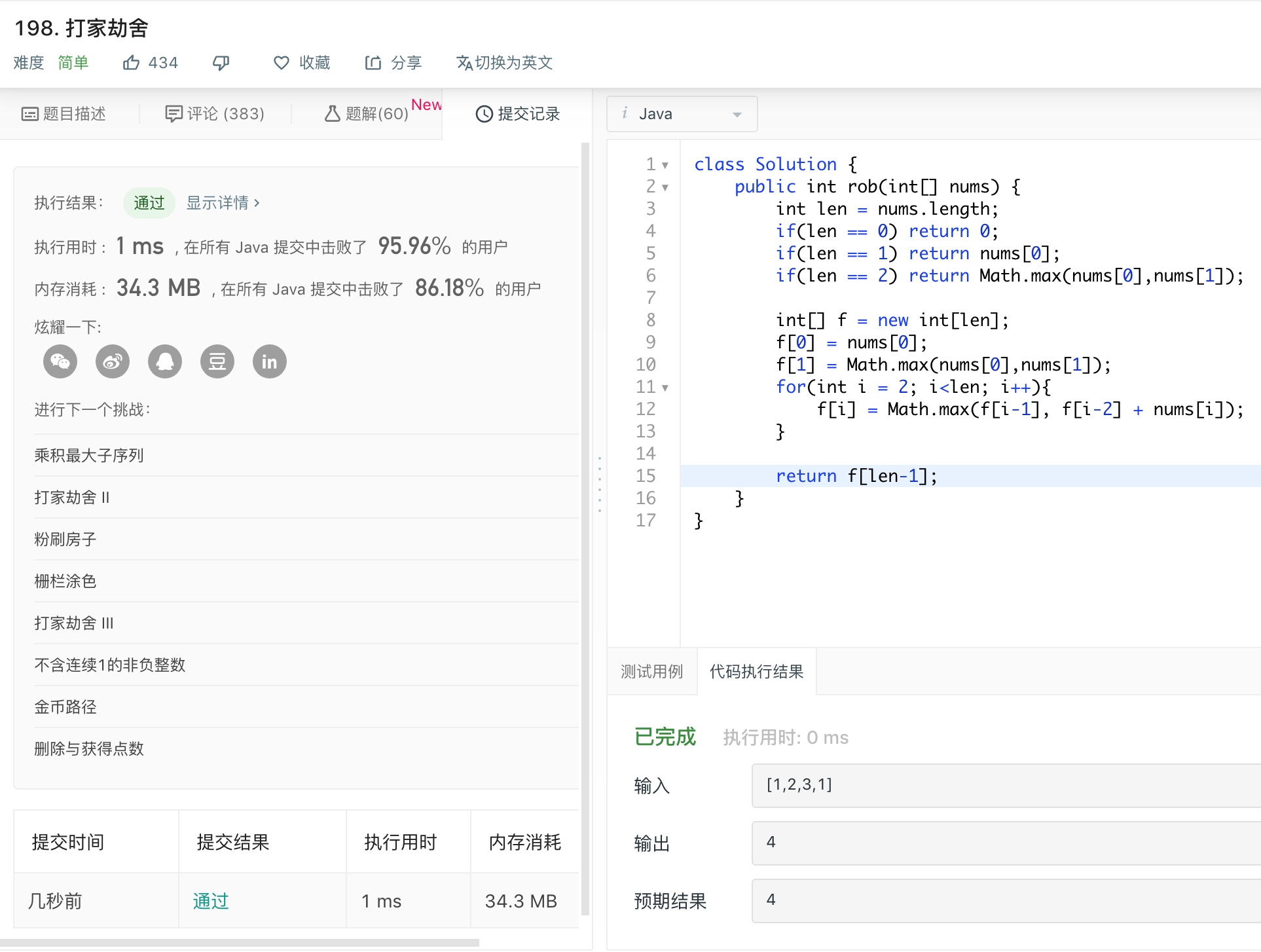Open the 打家劫舍 II challenge link
Viewport: 1261px width, 952px height.
[72, 498]
